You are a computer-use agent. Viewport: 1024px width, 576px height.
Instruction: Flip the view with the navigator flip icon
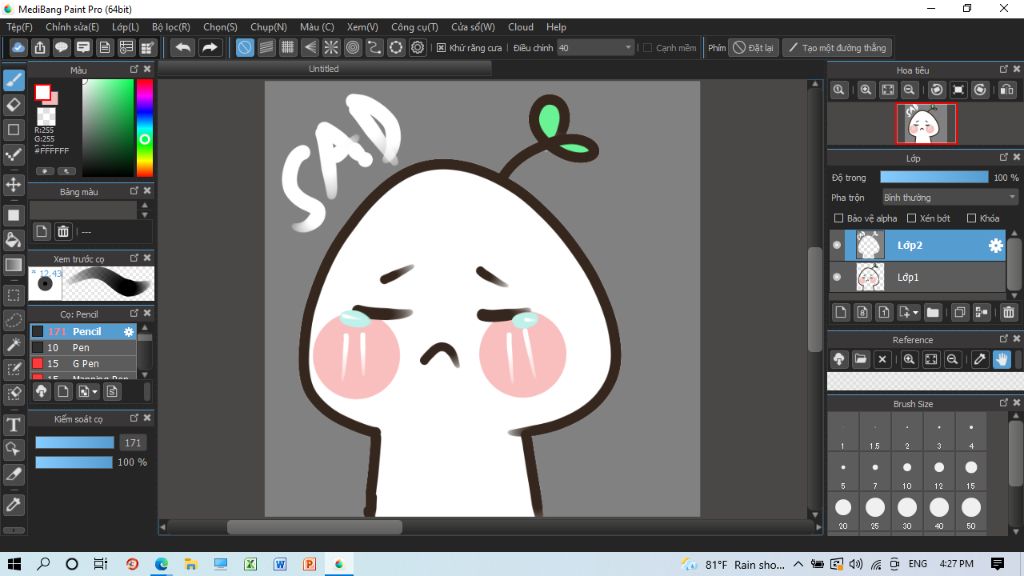pos(1007,90)
